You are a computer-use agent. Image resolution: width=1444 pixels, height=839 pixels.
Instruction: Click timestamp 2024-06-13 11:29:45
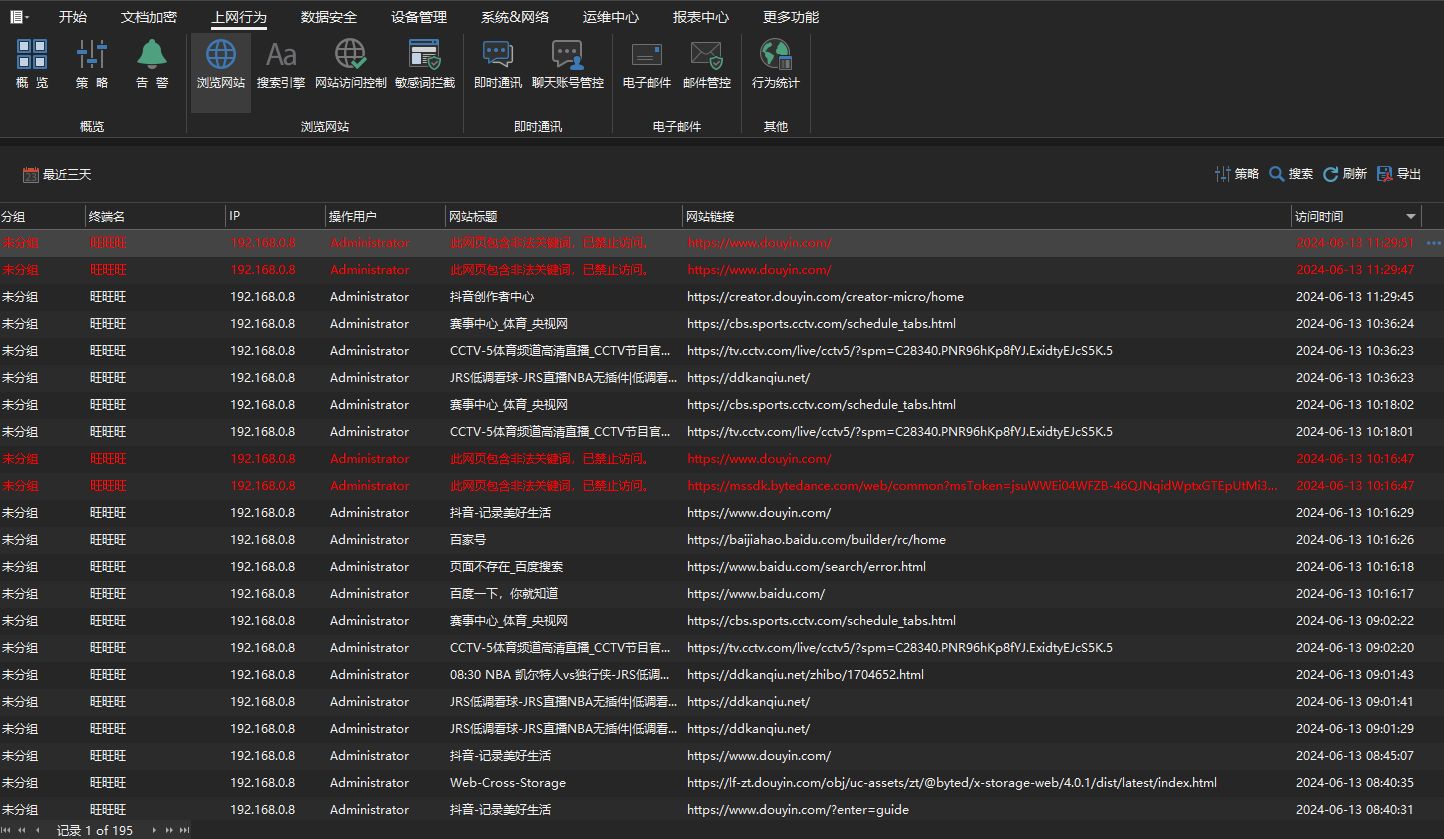tap(1355, 297)
